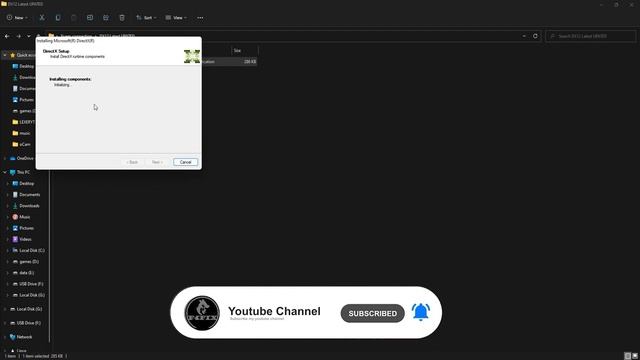Collapse the This PC node
This screenshot has width=640, height=360.
coord(5,172)
